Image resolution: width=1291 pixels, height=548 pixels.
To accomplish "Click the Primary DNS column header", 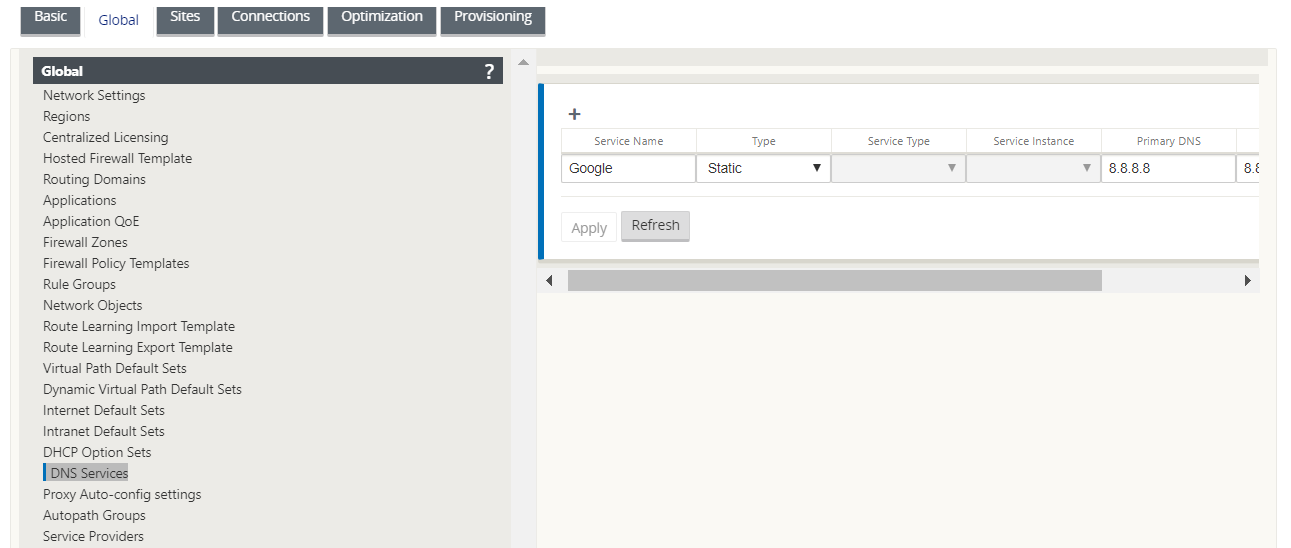I will tap(1168, 141).
